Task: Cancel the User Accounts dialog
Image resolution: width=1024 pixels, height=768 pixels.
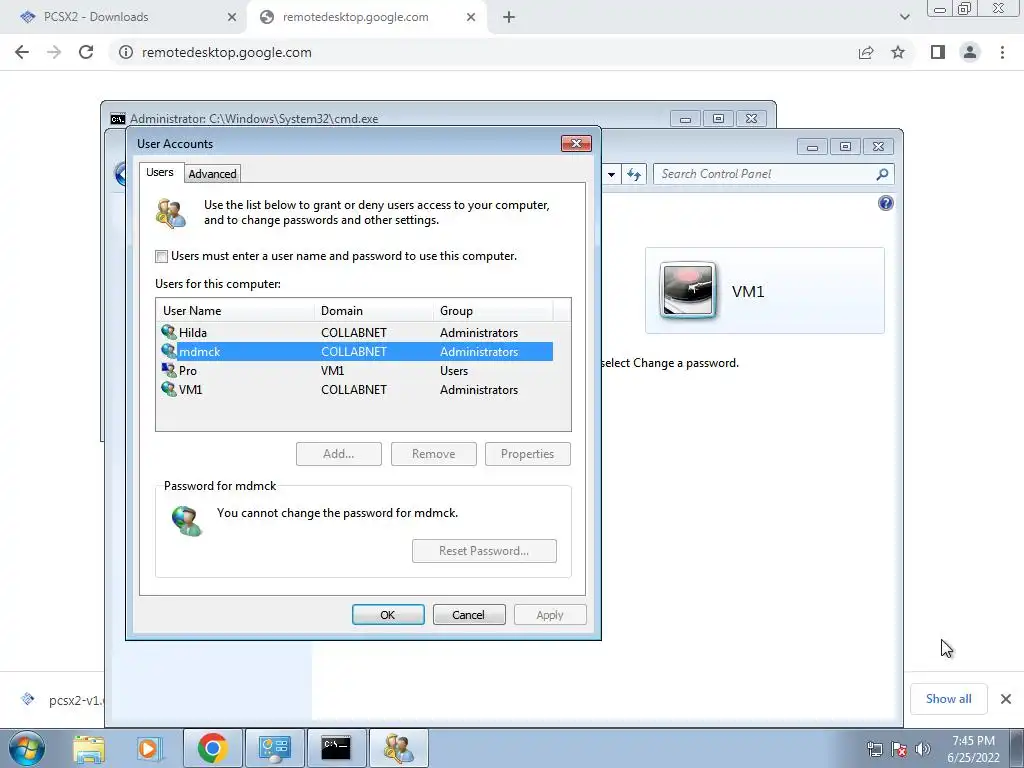Action: (x=469, y=615)
